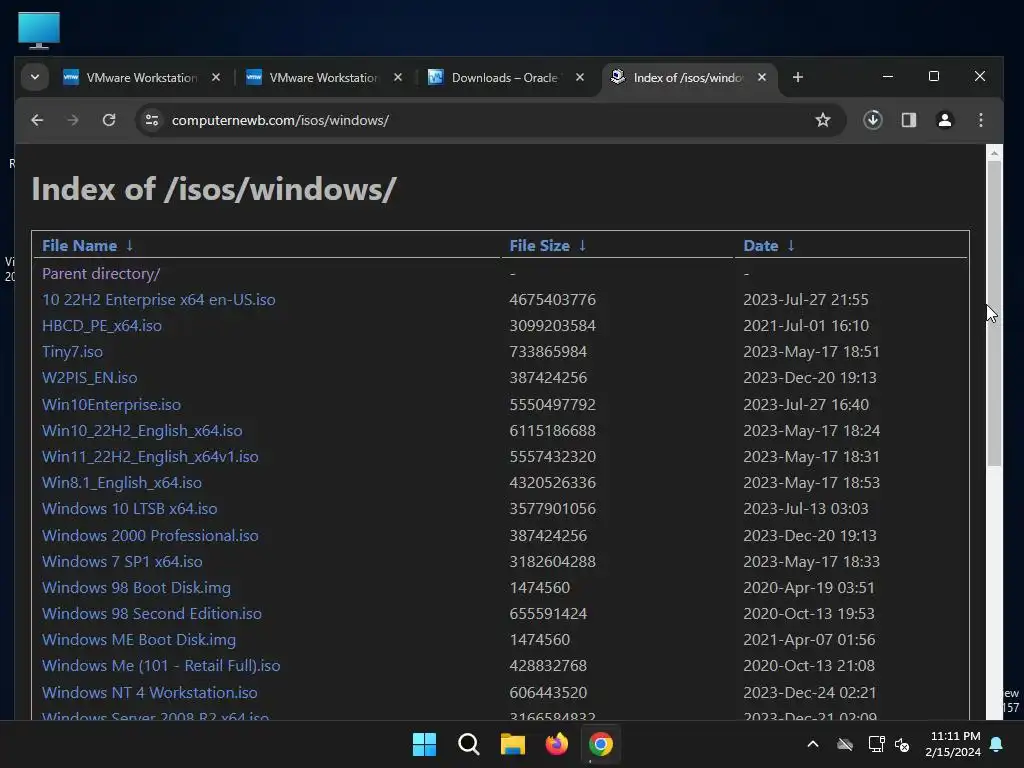Sort the listing by Date
The width and height of the screenshot is (1024, 768).
pos(761,246)
